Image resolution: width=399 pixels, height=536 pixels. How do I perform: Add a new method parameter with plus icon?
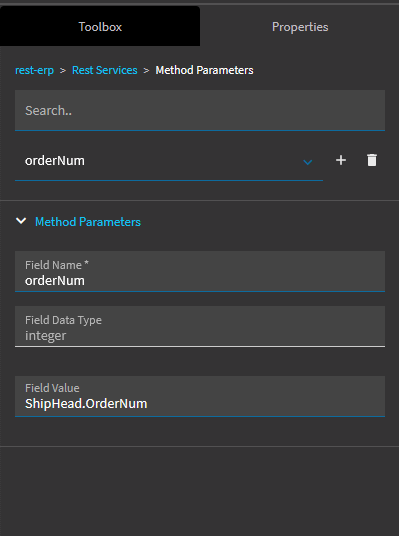point(341,160)
